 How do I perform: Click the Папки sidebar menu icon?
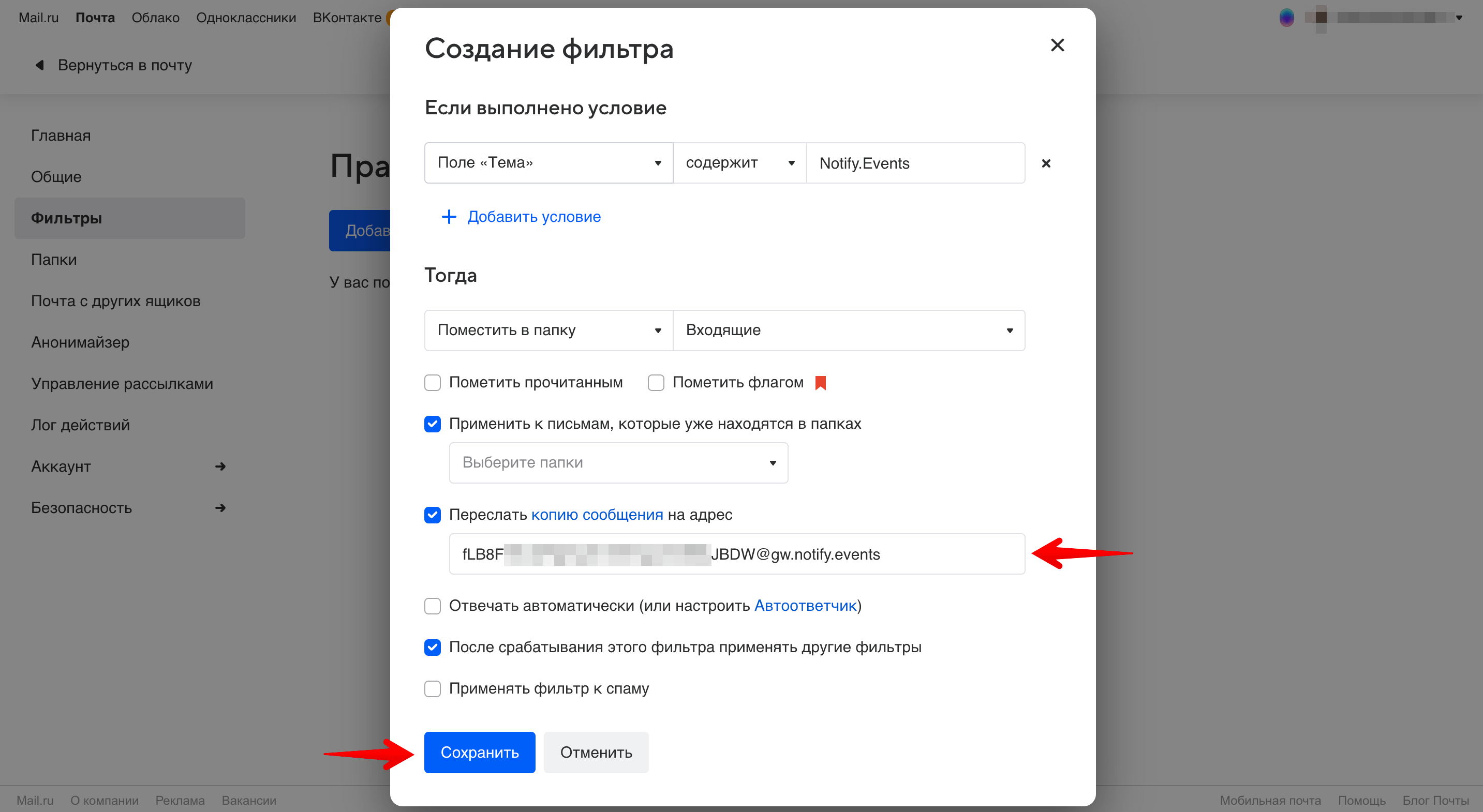pyautogui.click(x=54, y=259)
